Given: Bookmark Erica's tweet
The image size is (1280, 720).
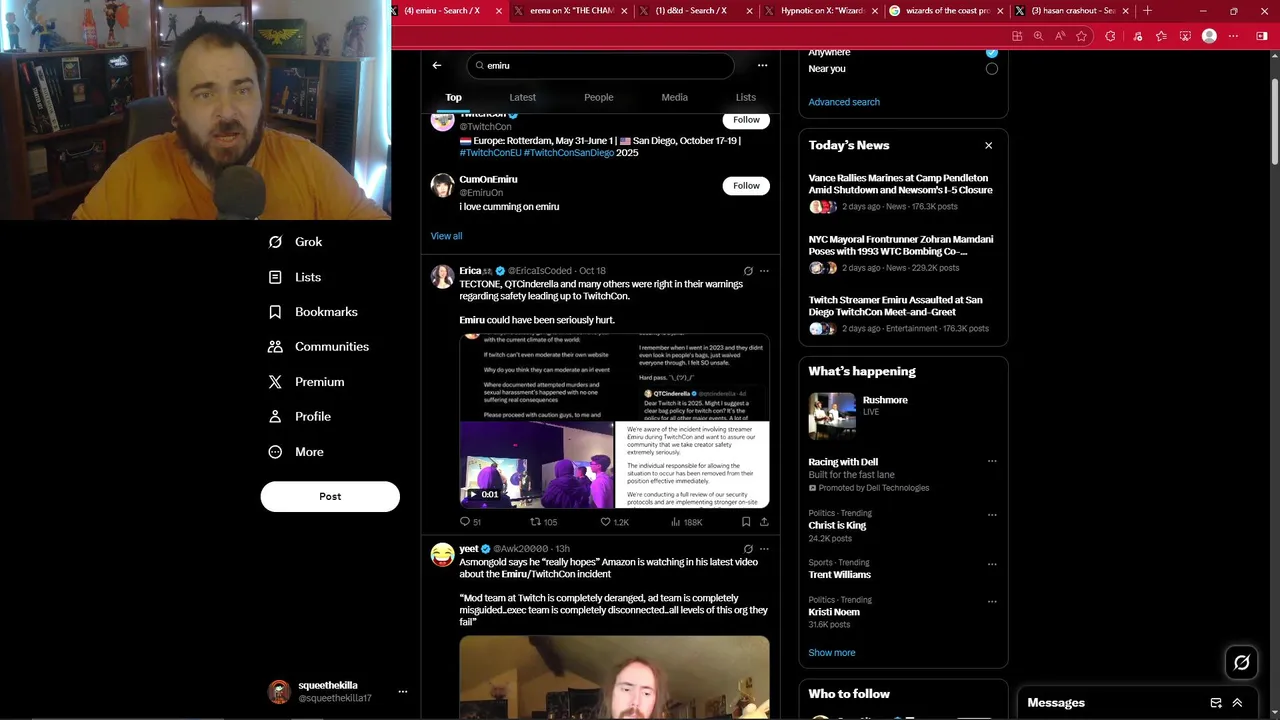Looking at the screenshot, I should (746, 522).
